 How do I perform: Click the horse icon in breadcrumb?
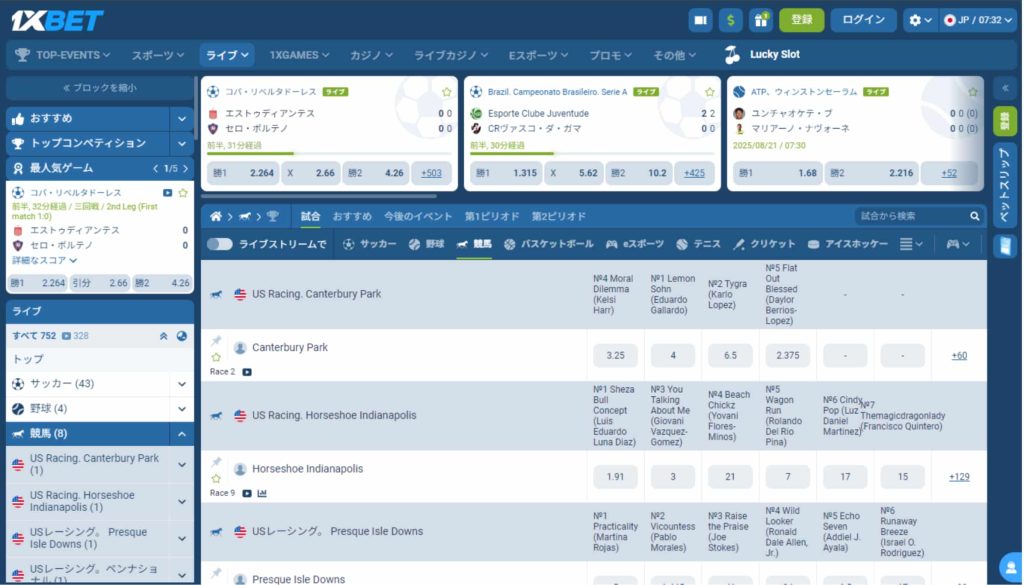(245, 216)
